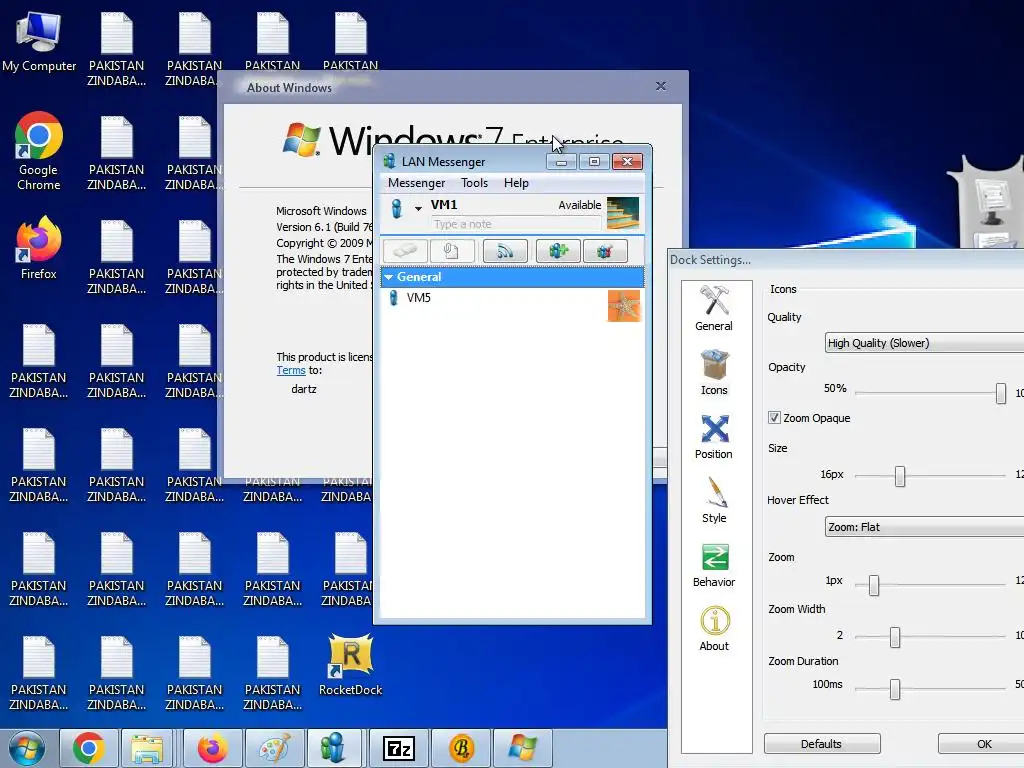Open the About section in Dock Settings
This screenshot has width=1024, height=768.
714,628
